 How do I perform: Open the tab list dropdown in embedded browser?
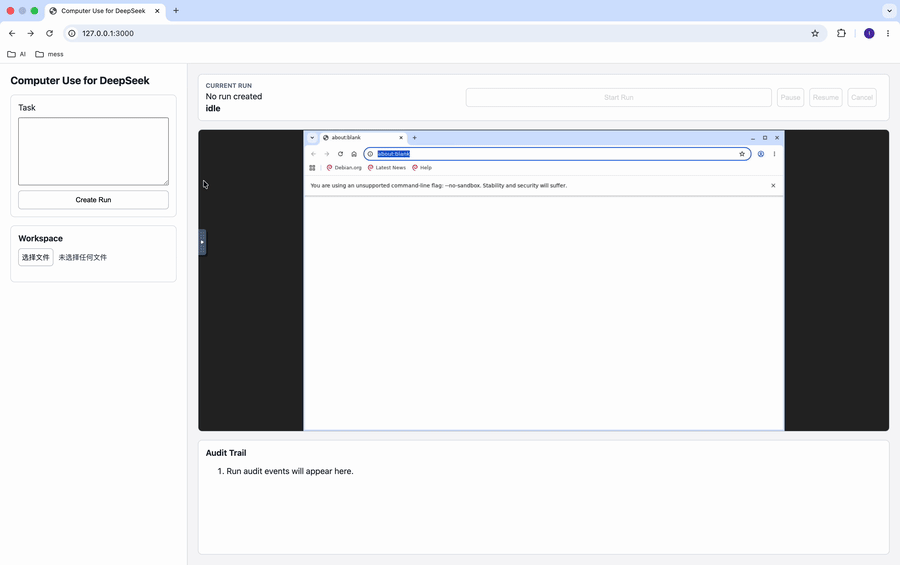(x=312, y=138)
